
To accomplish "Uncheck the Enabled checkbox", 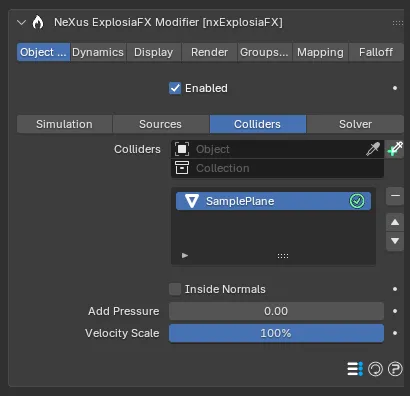I will click(175, 88).
